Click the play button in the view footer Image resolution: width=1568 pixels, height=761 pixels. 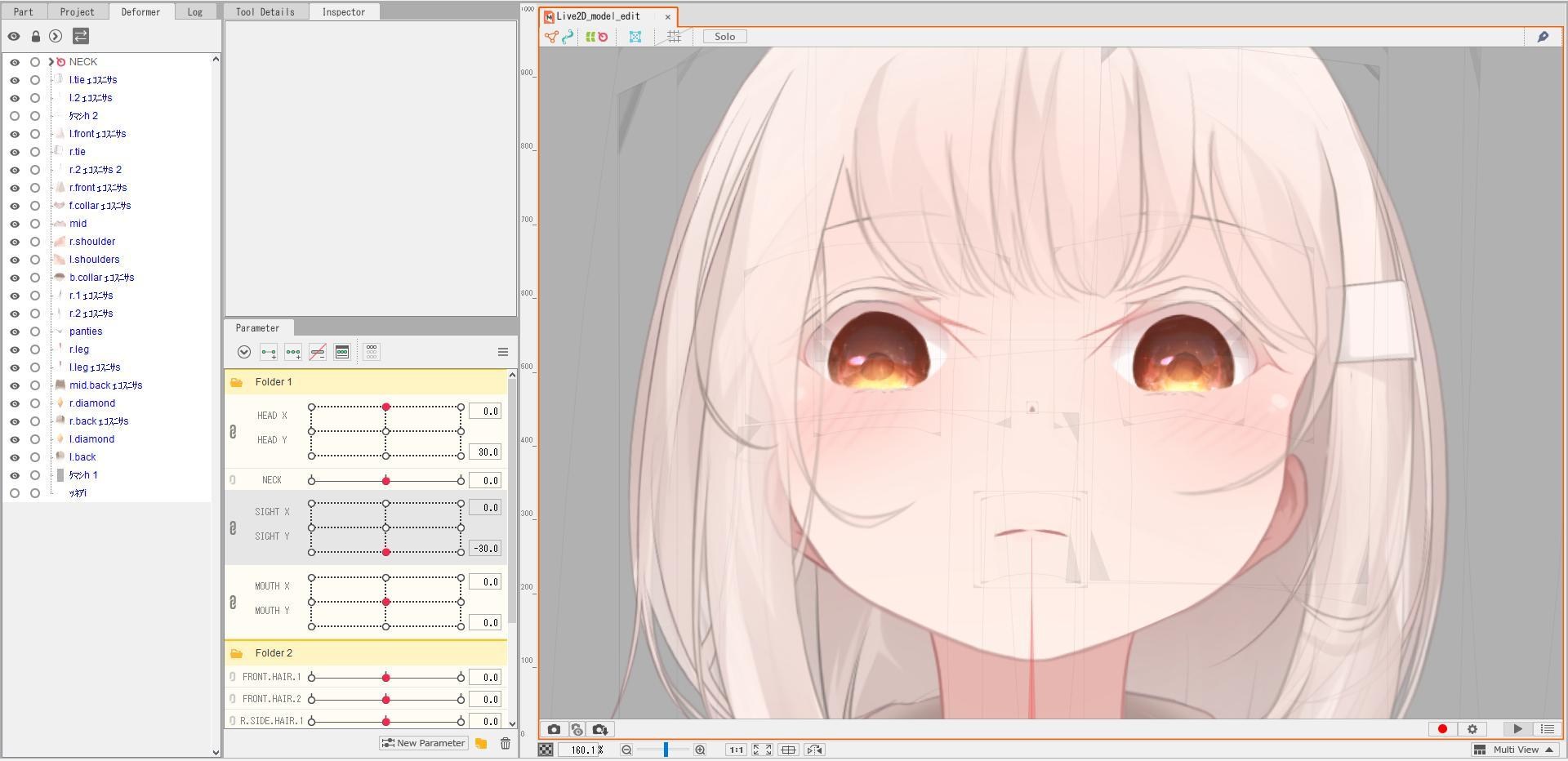[1517, 729]
